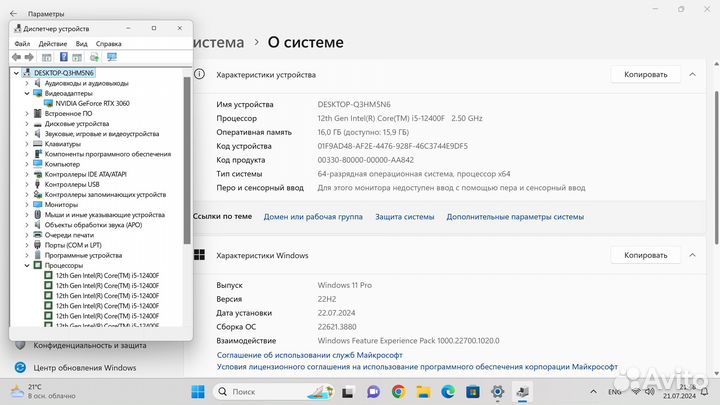This screenshot has width=720, height=405.
Task: Select Мыши и иные указывающие устройства
Action: [104, 214]
